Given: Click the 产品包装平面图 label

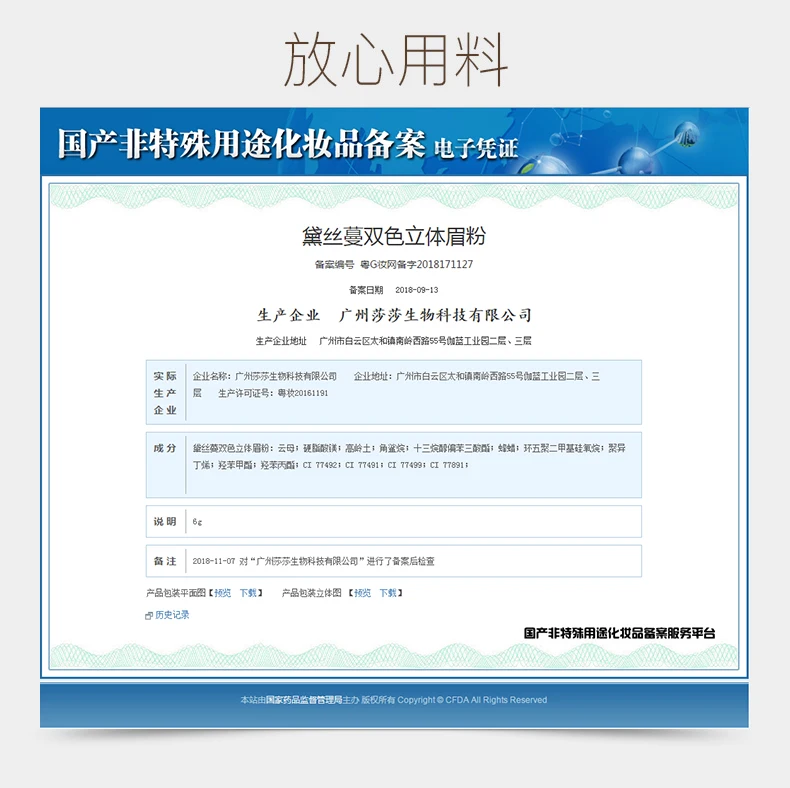Looking at the screenshot, I should [x=176, y=593].
